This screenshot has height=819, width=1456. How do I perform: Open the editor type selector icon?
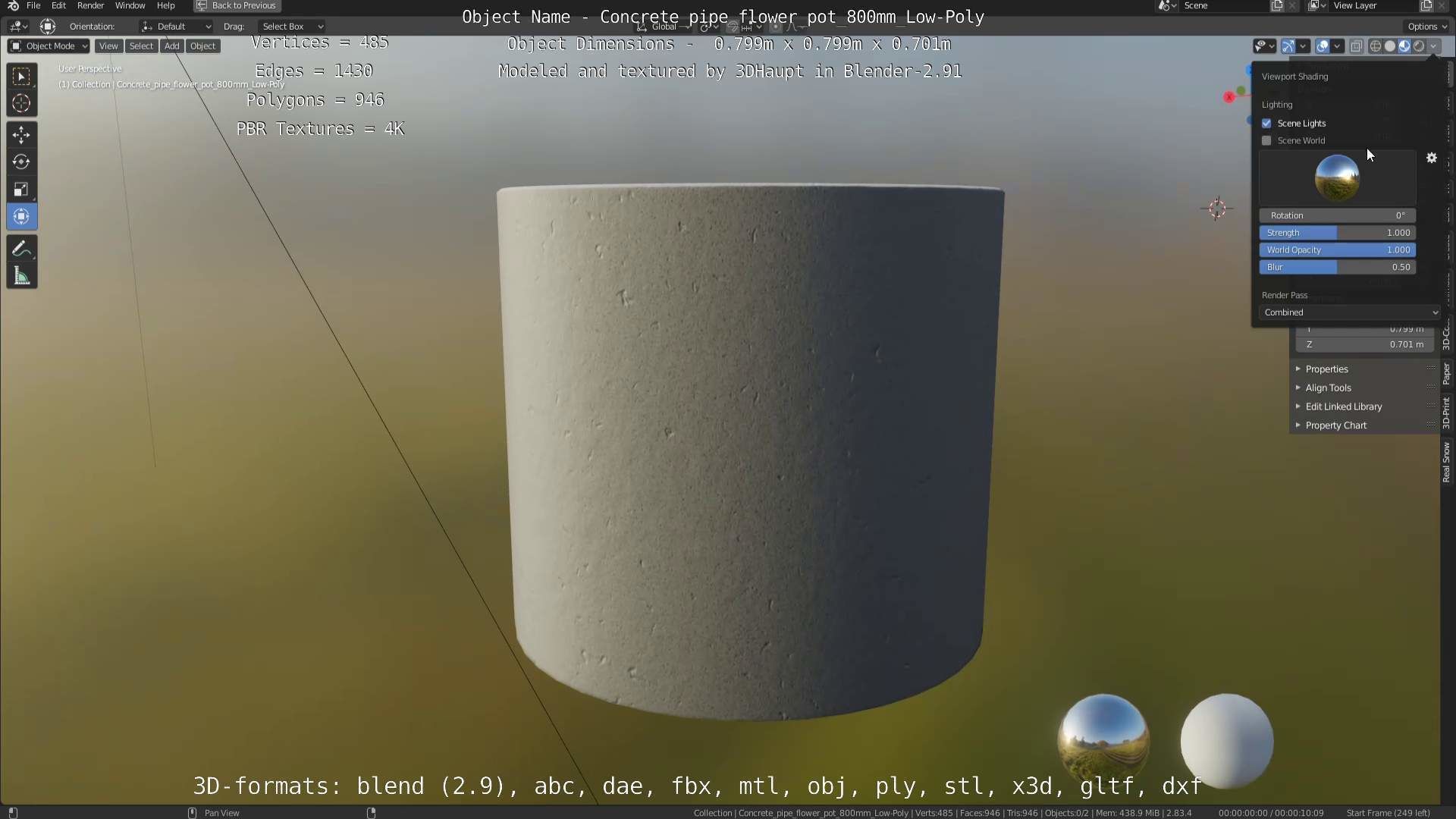(x=18, y=27)
